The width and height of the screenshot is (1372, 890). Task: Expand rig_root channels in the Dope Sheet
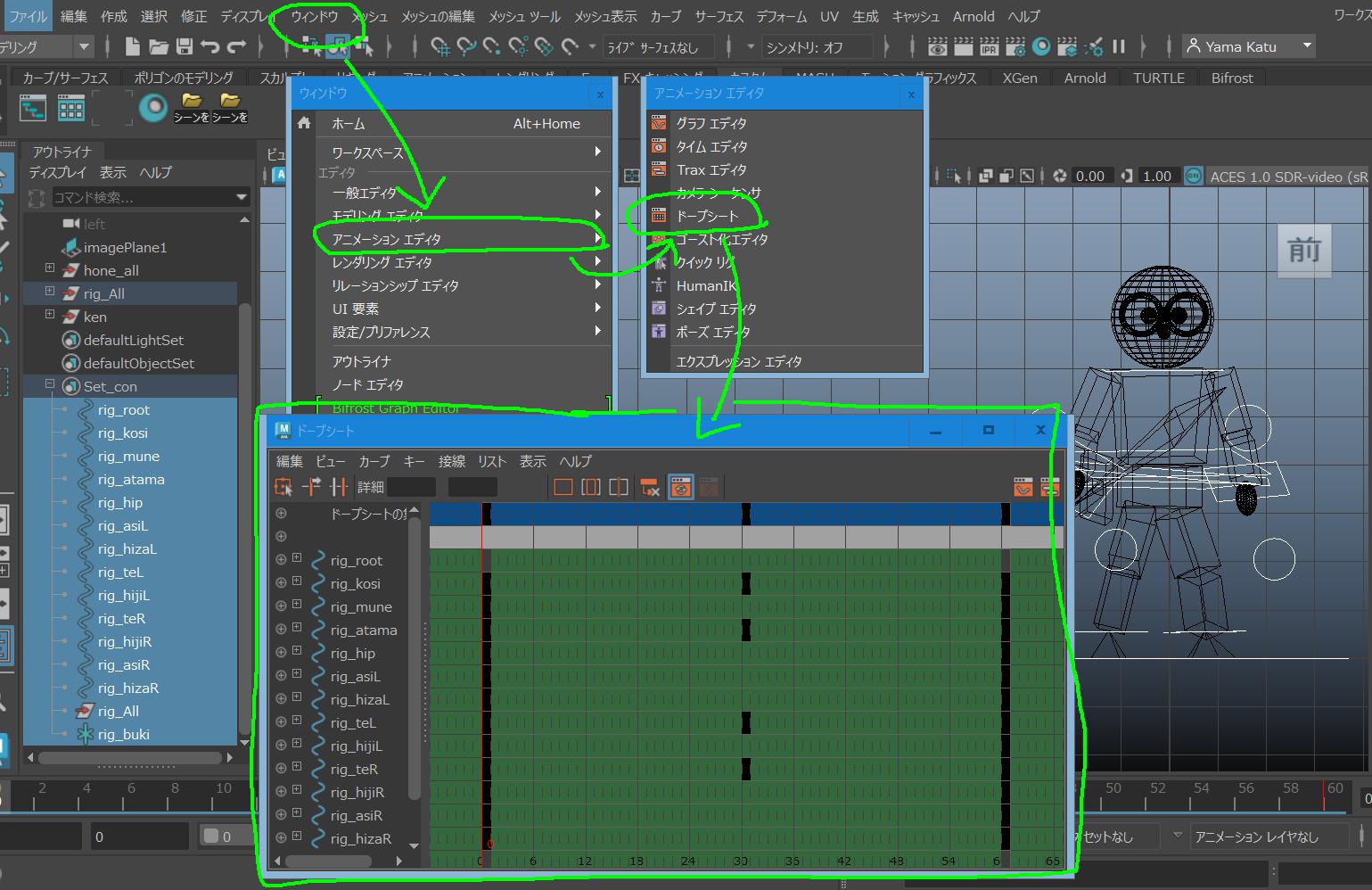297,559
